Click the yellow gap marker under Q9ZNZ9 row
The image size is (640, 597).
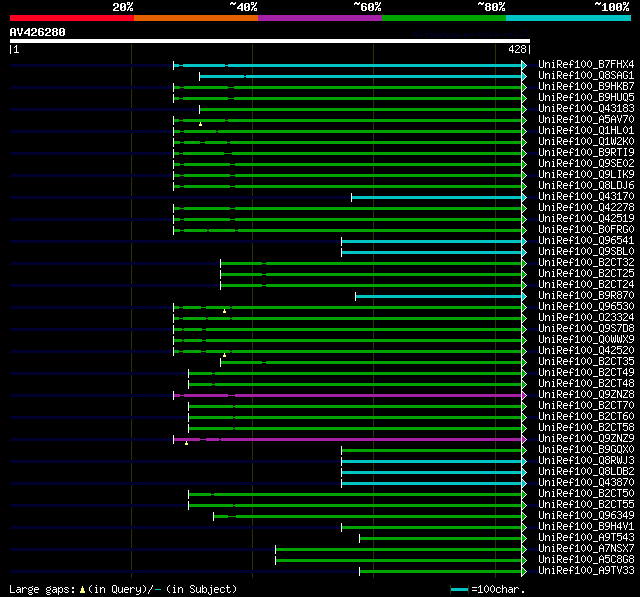(x=187, y=443)
